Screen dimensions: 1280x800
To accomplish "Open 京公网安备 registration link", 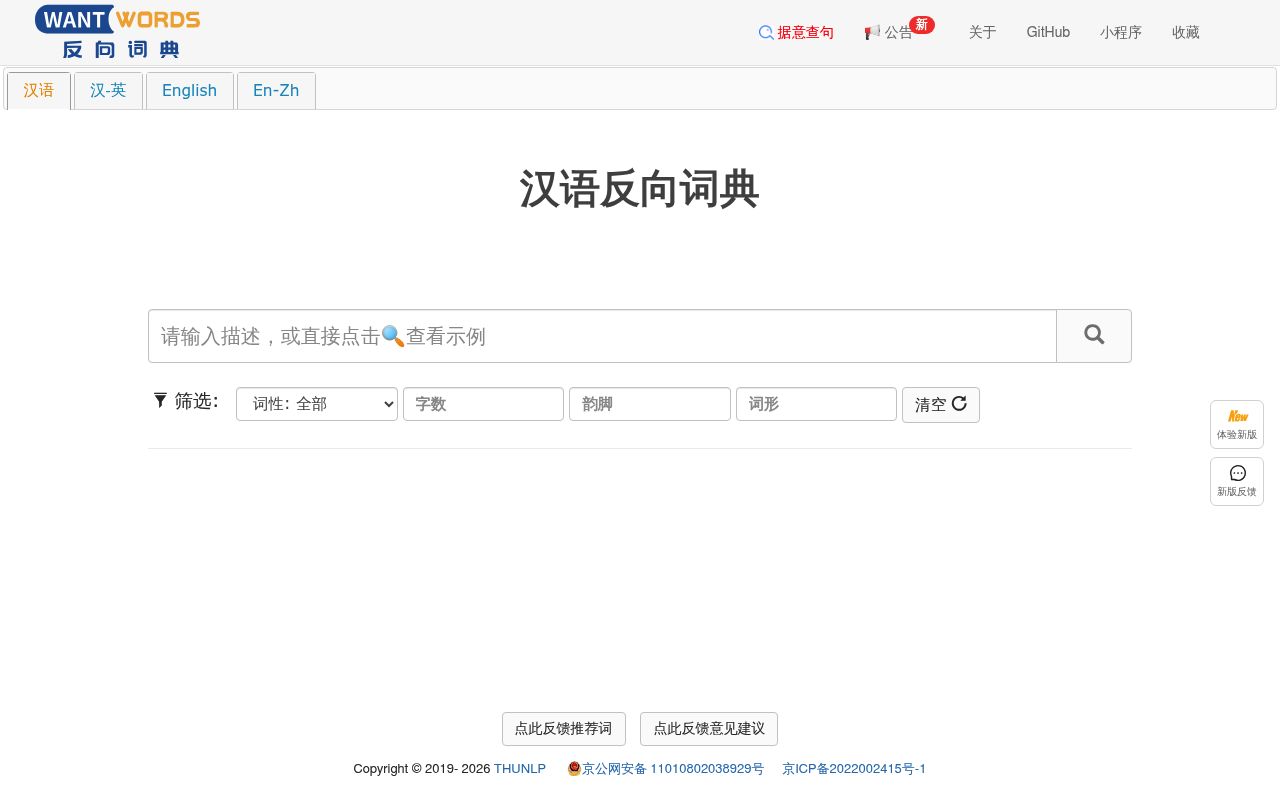I will click(x=666, y=769).
